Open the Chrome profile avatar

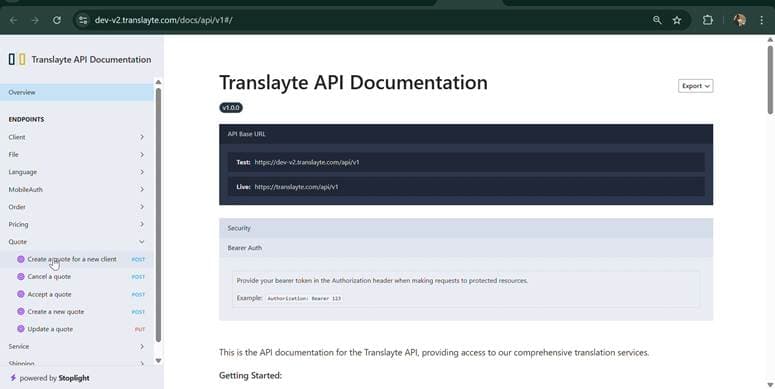(740, 20)
